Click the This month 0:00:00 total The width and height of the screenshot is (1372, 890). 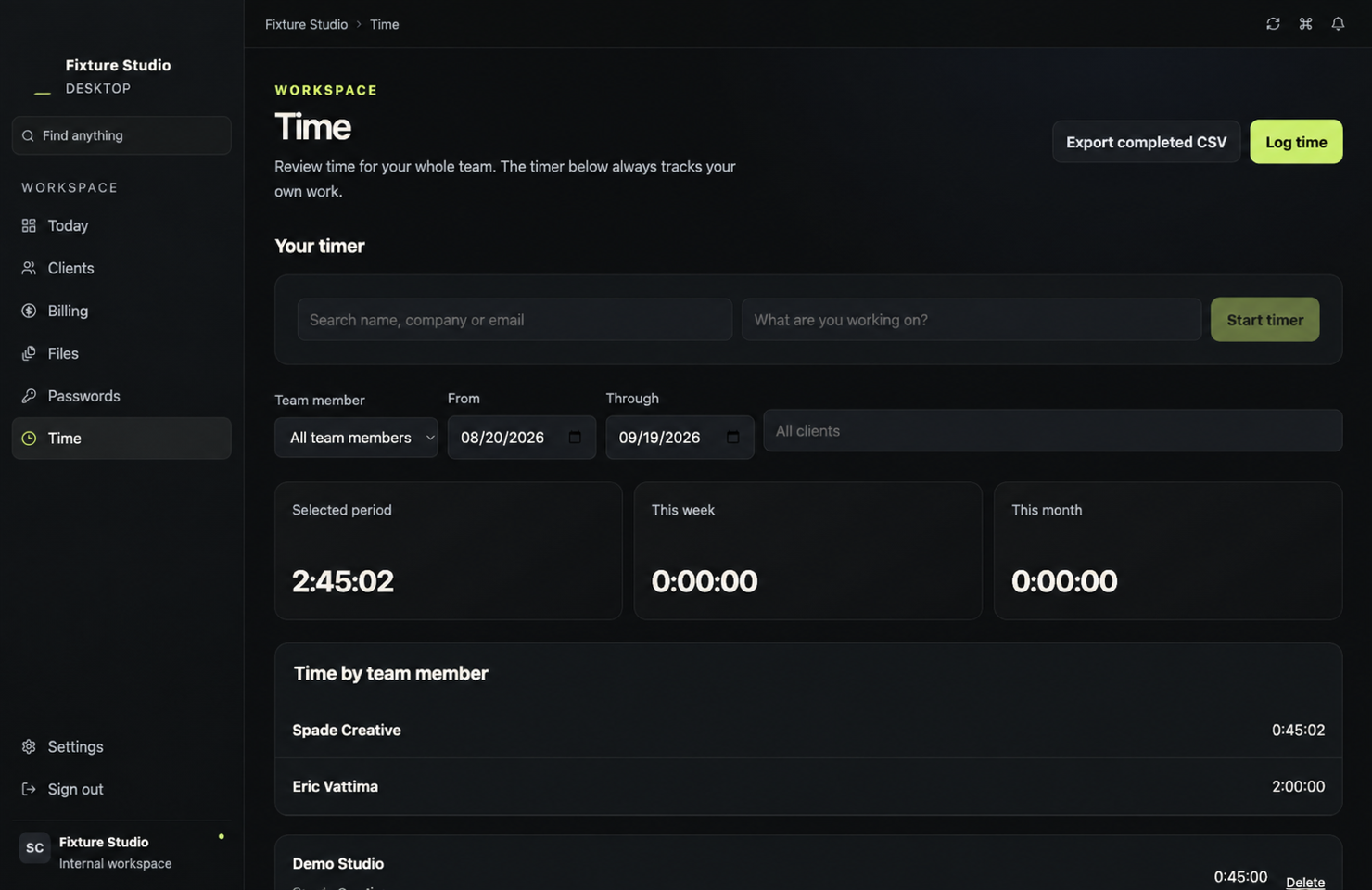point(1064,581)
